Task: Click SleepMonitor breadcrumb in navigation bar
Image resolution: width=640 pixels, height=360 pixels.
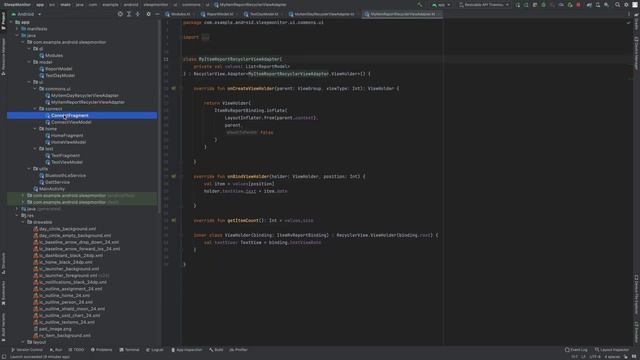Action: [x=17, y=4]
